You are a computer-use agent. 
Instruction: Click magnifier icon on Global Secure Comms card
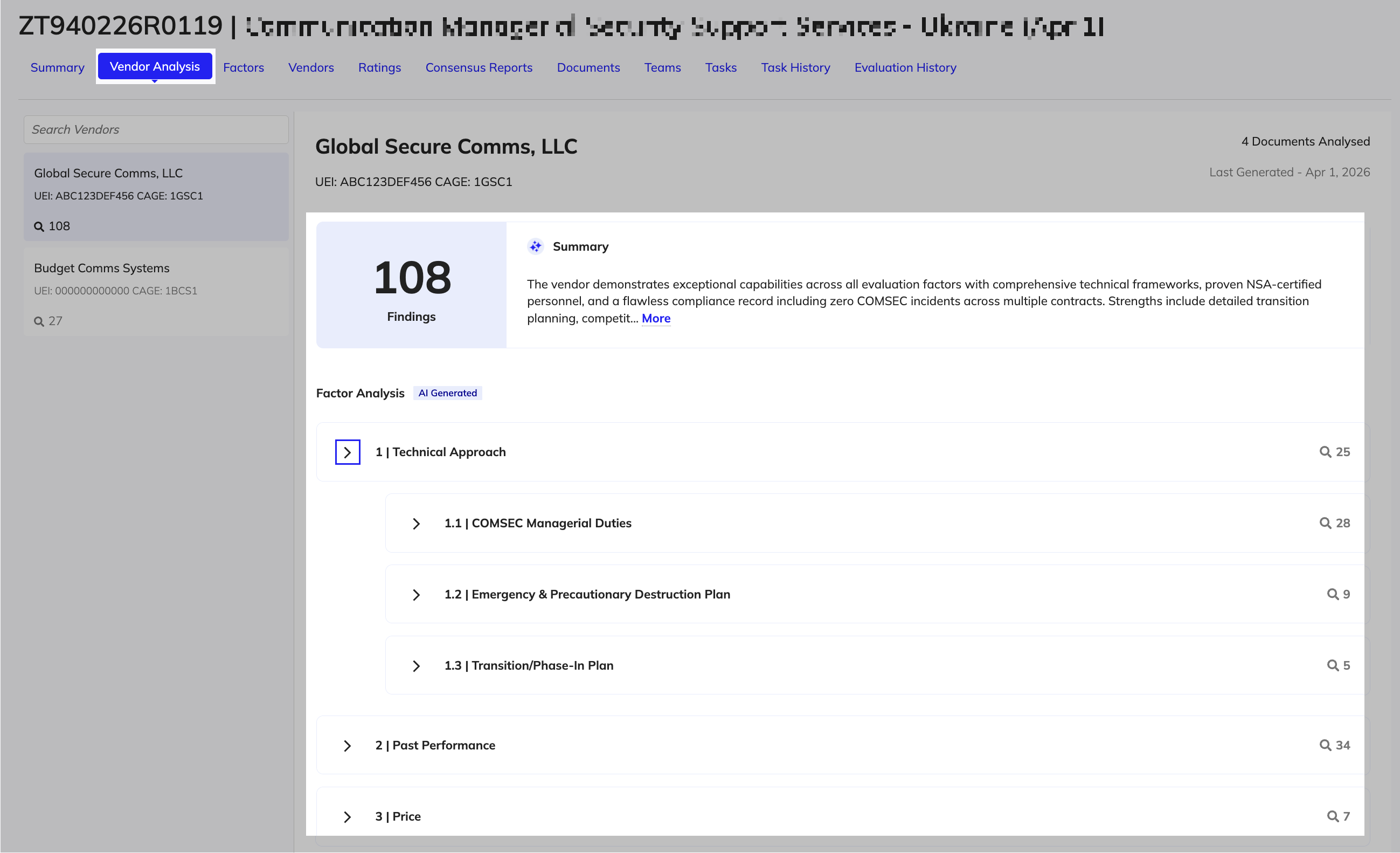tap(39, 226)
